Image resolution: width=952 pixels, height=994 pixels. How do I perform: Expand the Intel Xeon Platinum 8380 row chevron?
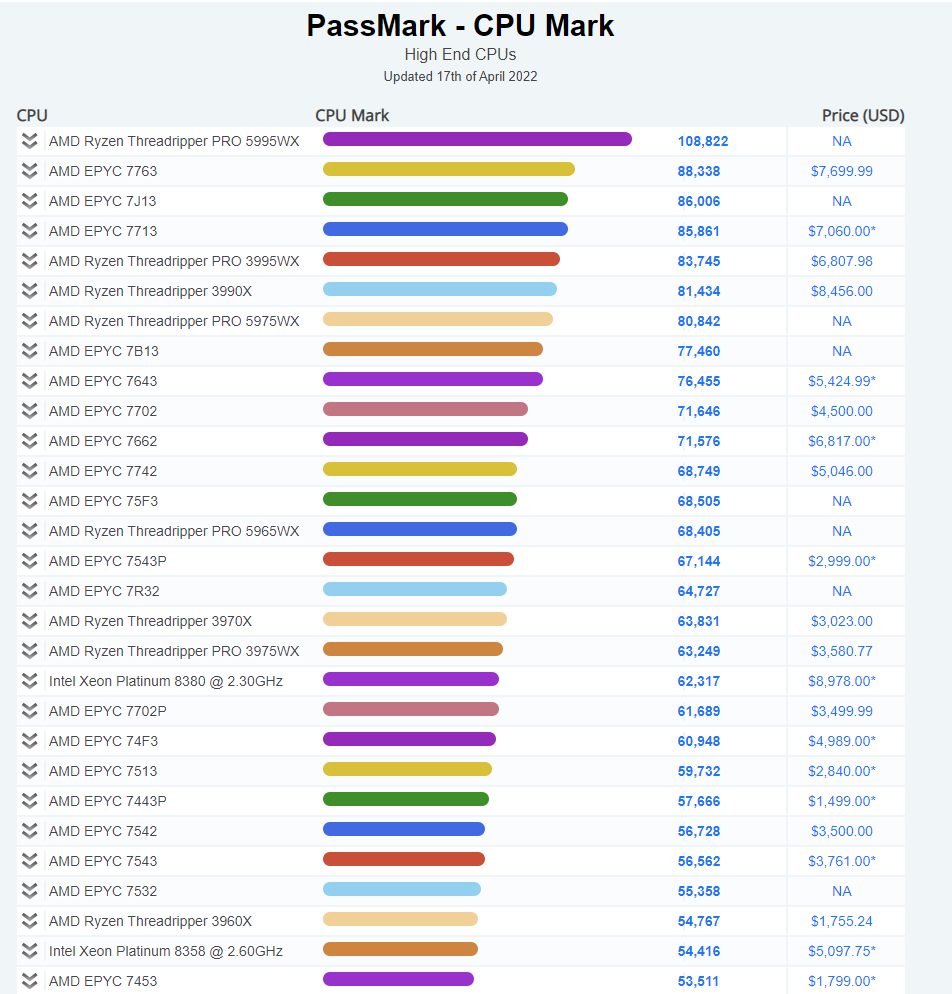pyautogui.click(x=29, y=681)
